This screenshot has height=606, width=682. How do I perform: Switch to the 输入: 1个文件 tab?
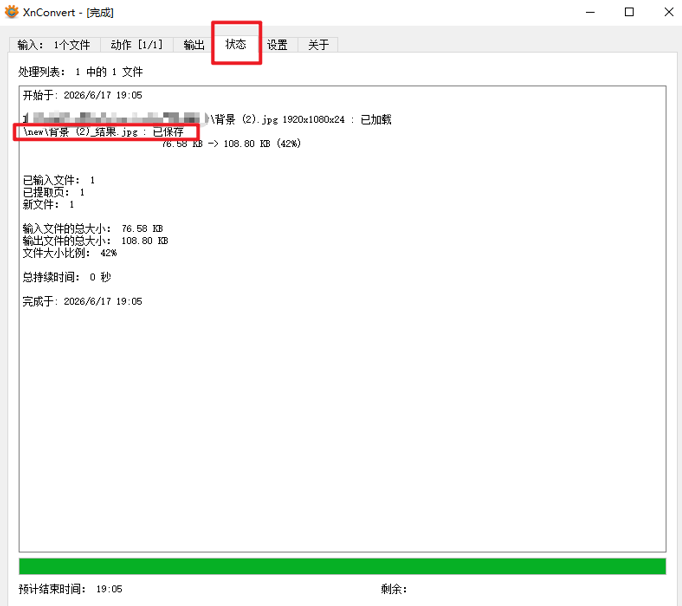54,45
